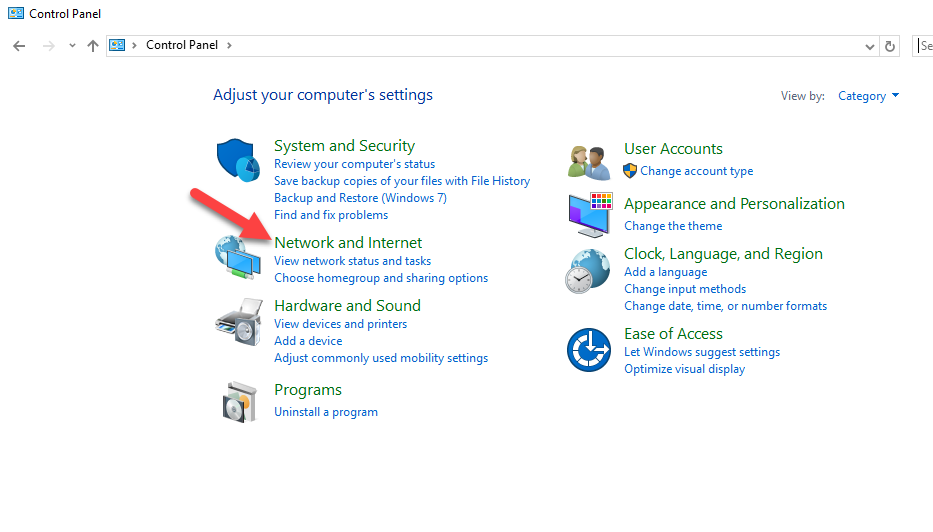Click Change account type link
933x532 pixels.
pos(697,171)
